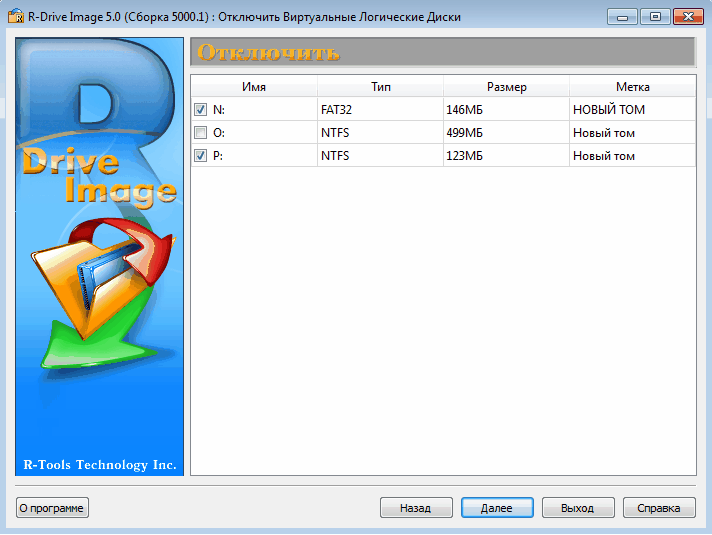The width and height of the screenshot is (712, 535).
Task: Proceed with the Далее button
Action: (497, 508)
